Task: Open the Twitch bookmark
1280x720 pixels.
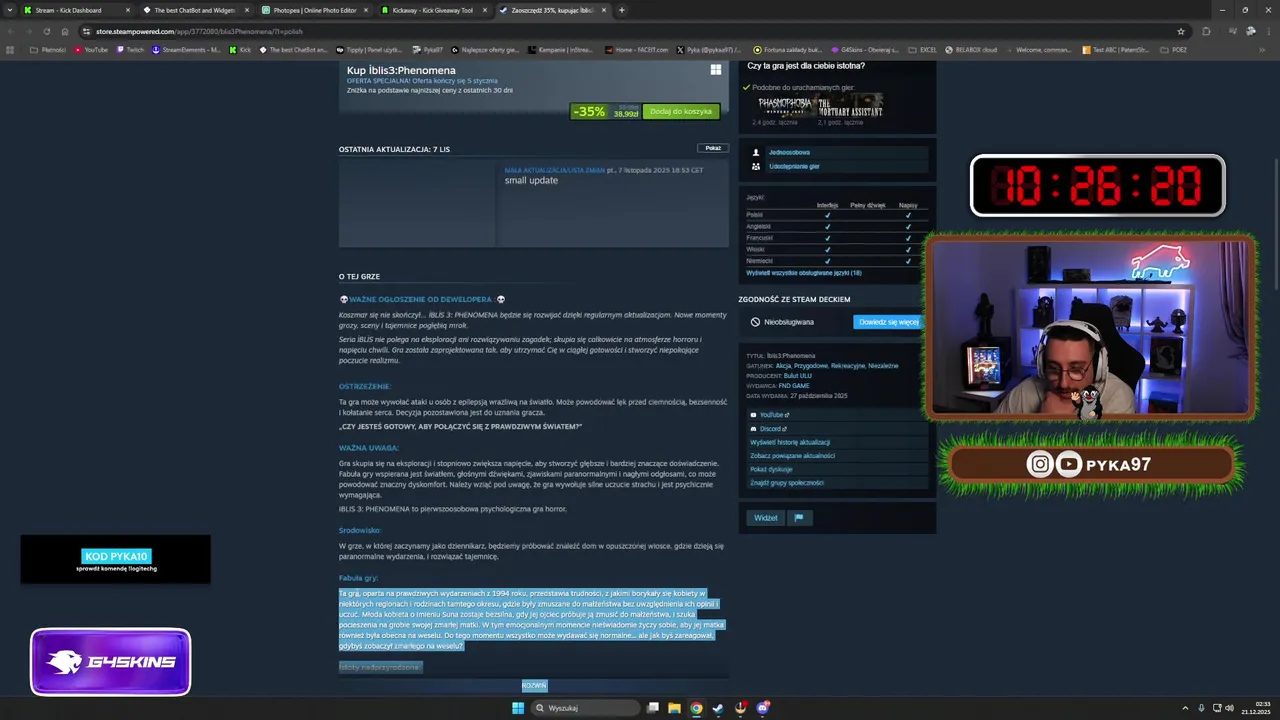Action: pyautogui.click(x=129, y=50)
